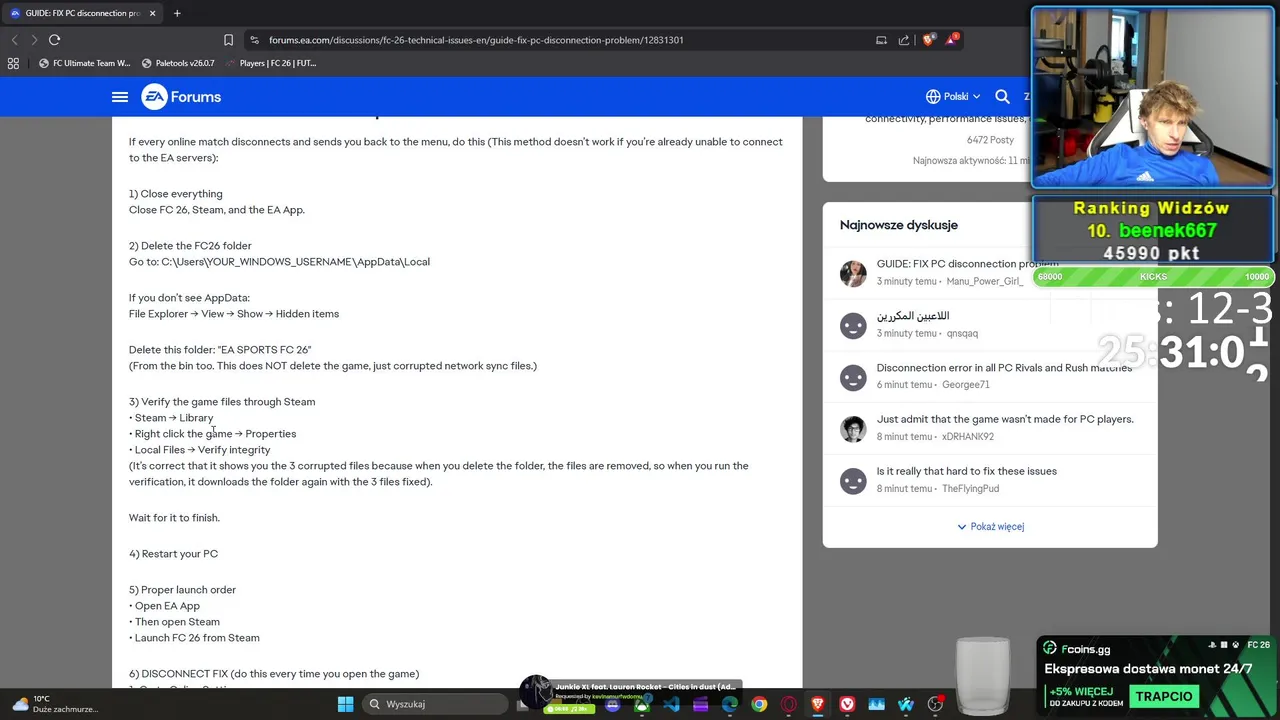This screenshot has height=720, width=1280.
Task: Click 'Launch FC 26 from Steam' line
Action: coord(194,638)
